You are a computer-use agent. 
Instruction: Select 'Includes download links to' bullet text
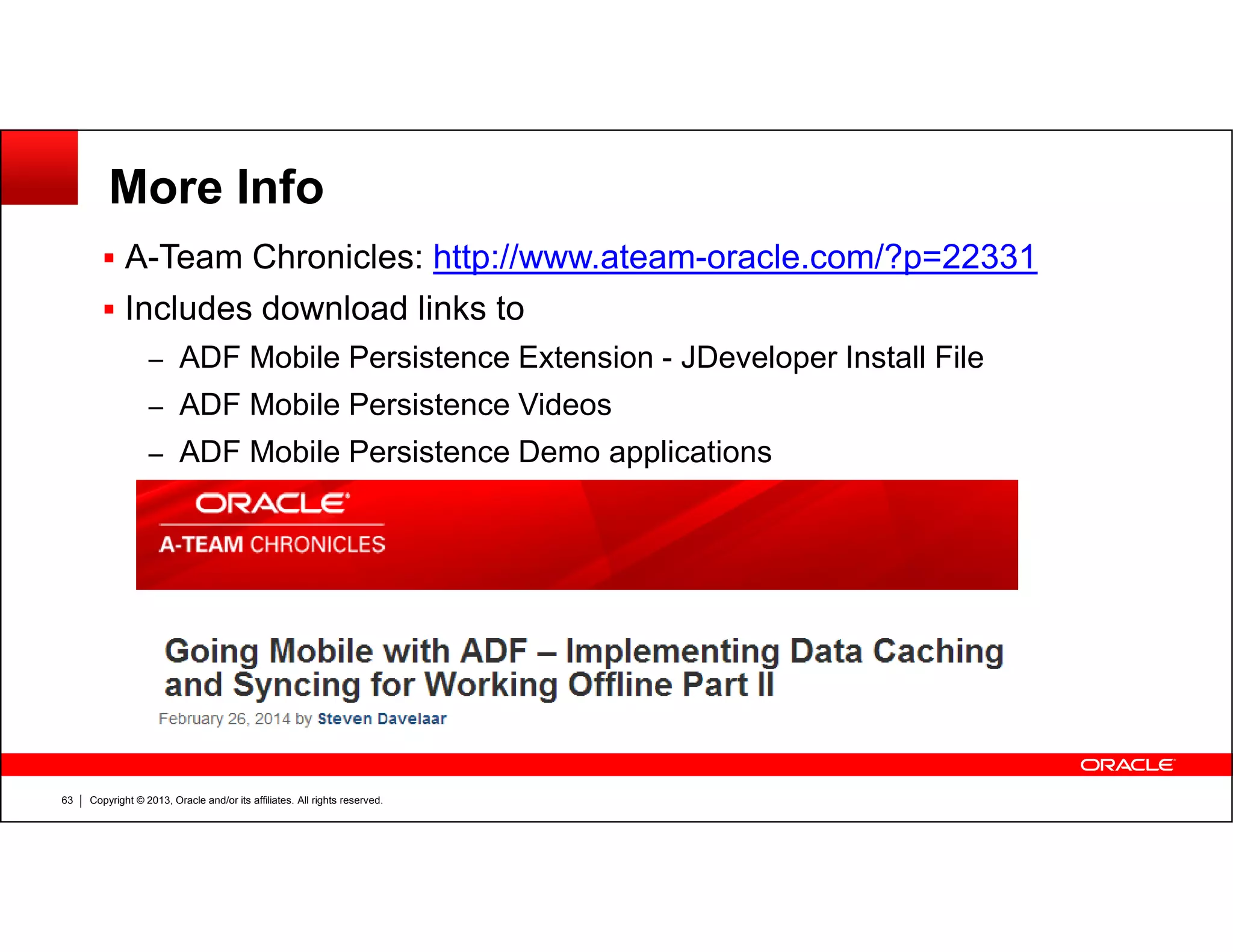point(325,309)
